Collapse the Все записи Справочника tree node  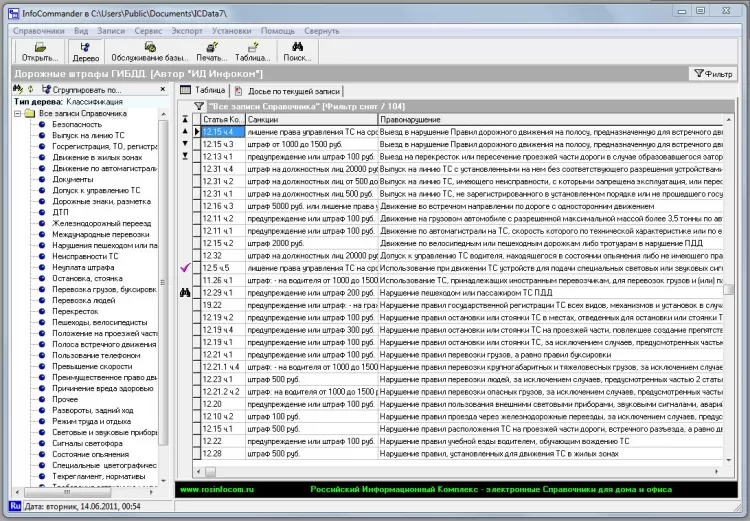[x=17, y=113]
